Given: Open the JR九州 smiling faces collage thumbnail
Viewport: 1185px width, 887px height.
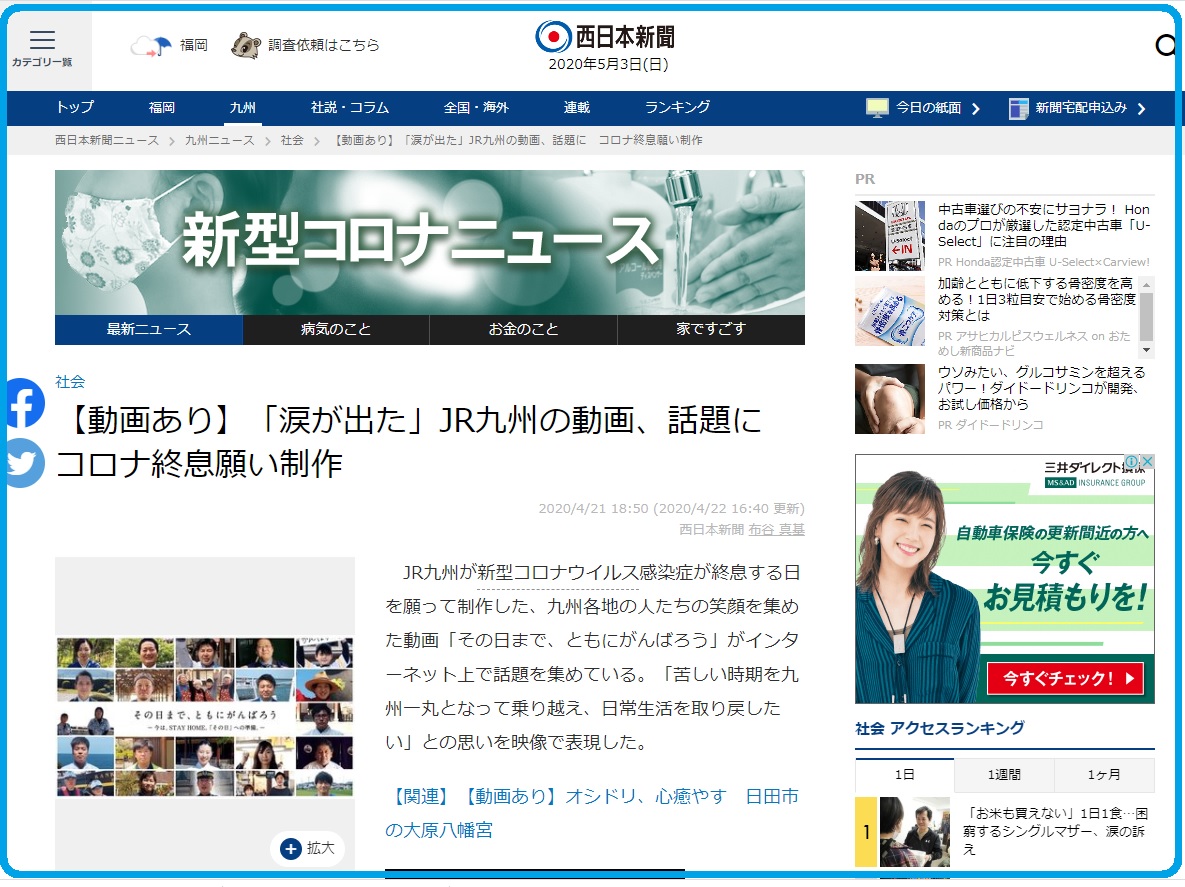Looking at the screenshot, I should coord(205,716).
